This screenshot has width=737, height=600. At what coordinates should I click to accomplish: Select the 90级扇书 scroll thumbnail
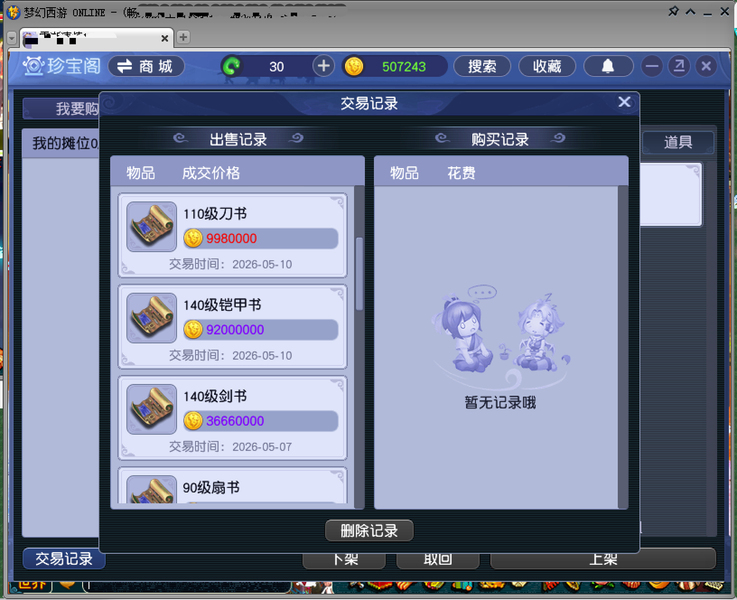(151, 490)
